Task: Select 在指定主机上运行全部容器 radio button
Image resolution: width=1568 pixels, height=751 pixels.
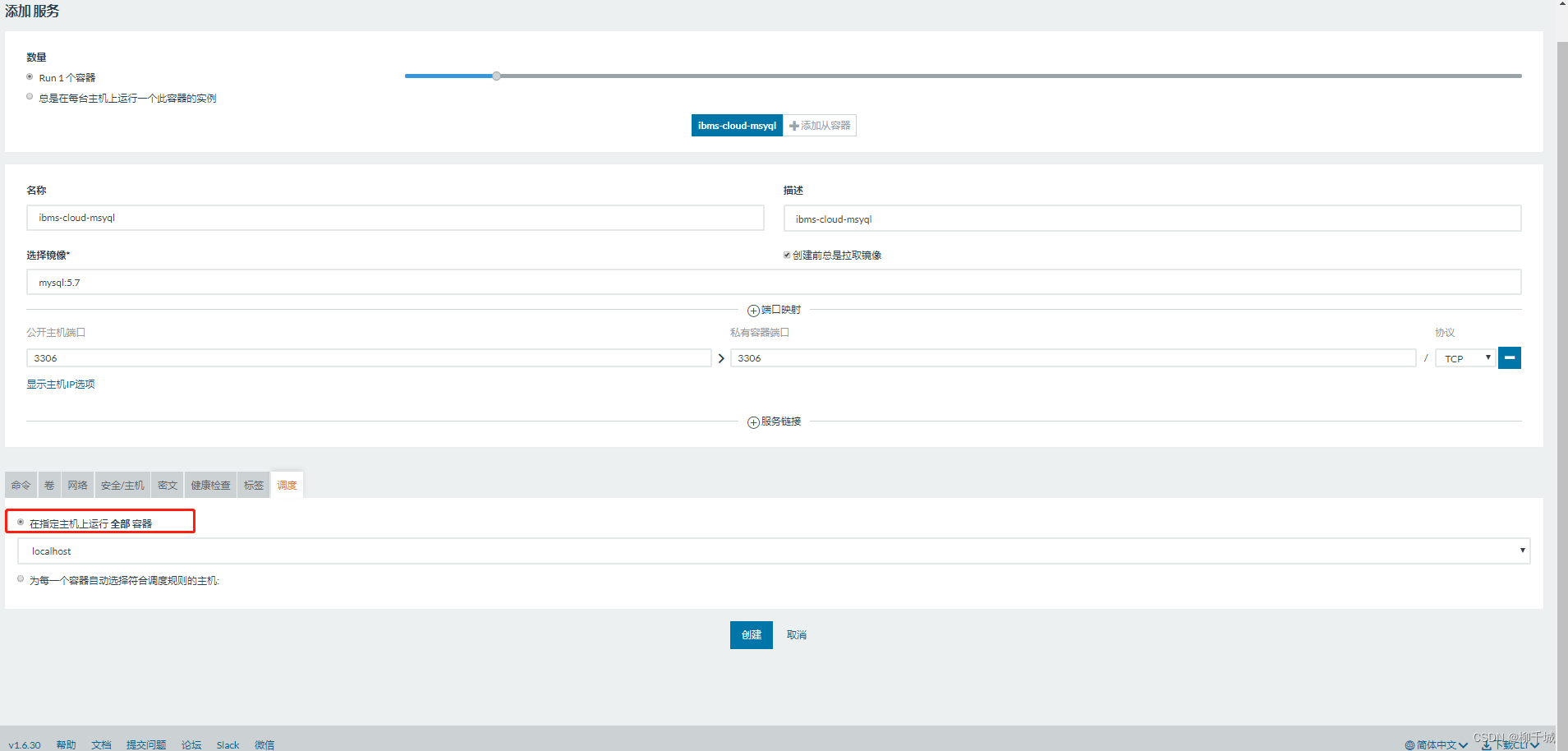Action: (x=21, y=523)
